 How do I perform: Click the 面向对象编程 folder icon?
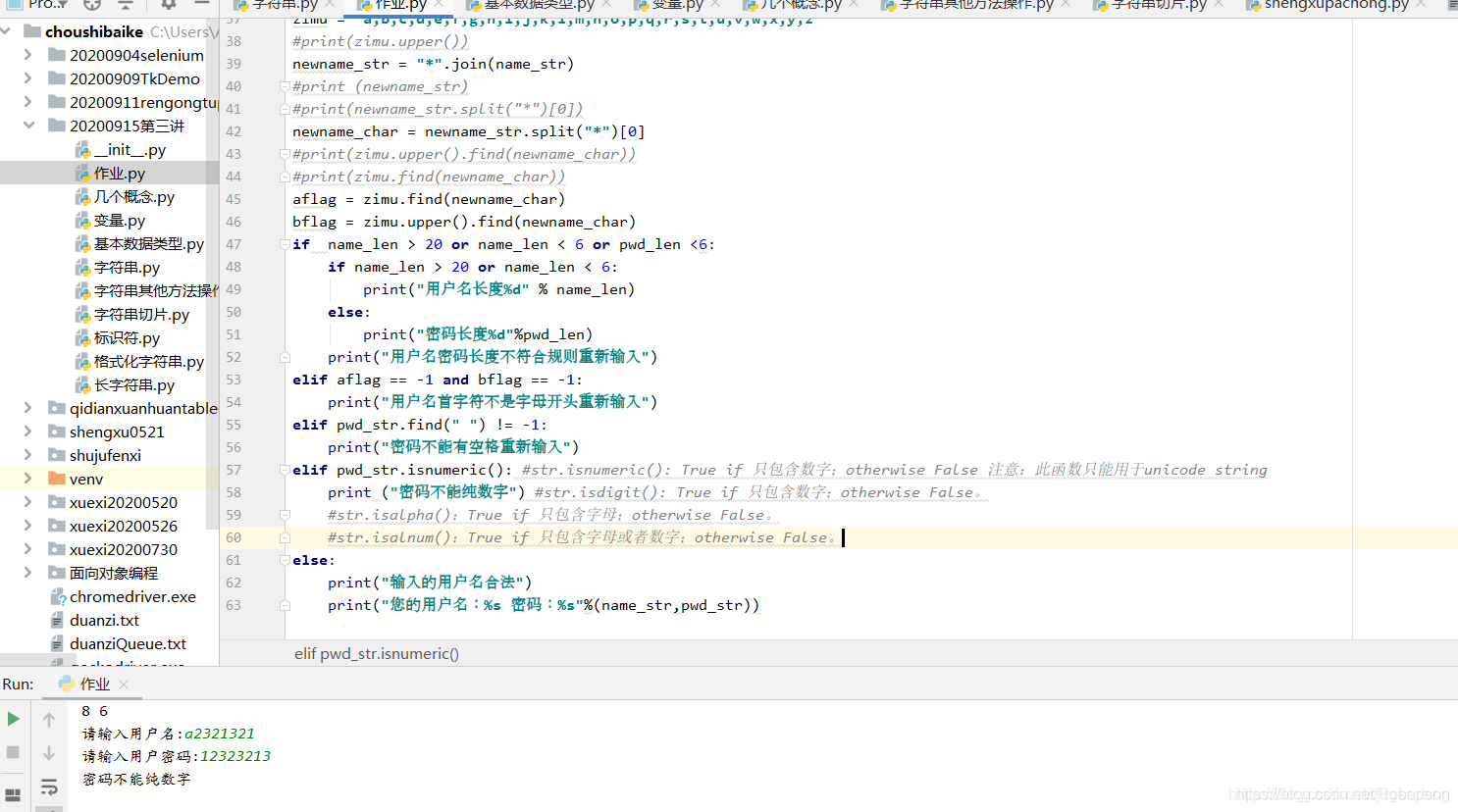click(x=57, y=573)
